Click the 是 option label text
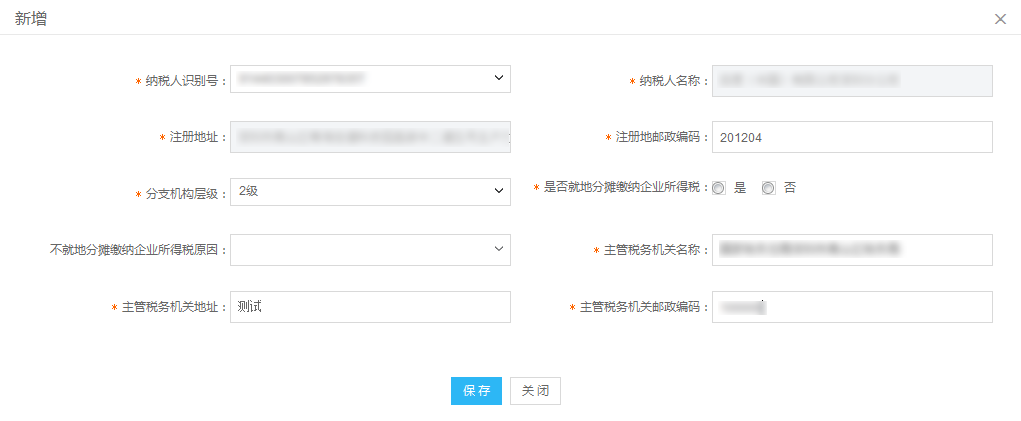The image size is (1021, 421). [x=740, y=189]
